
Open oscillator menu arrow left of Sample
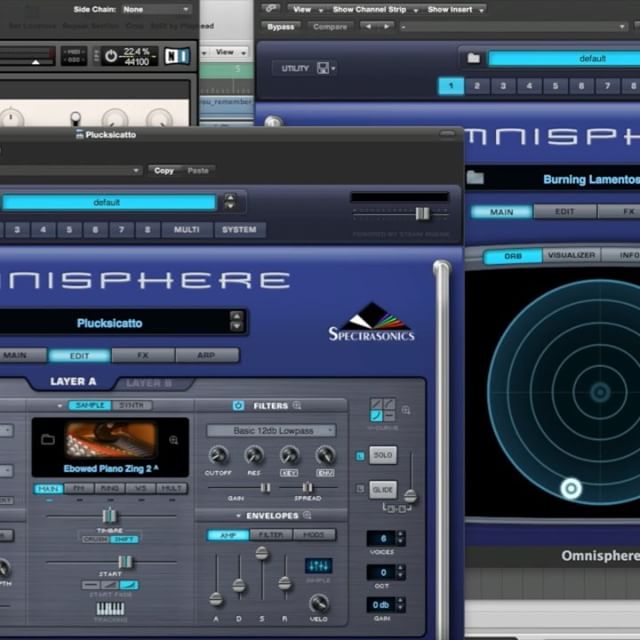[x=60, y=406]
